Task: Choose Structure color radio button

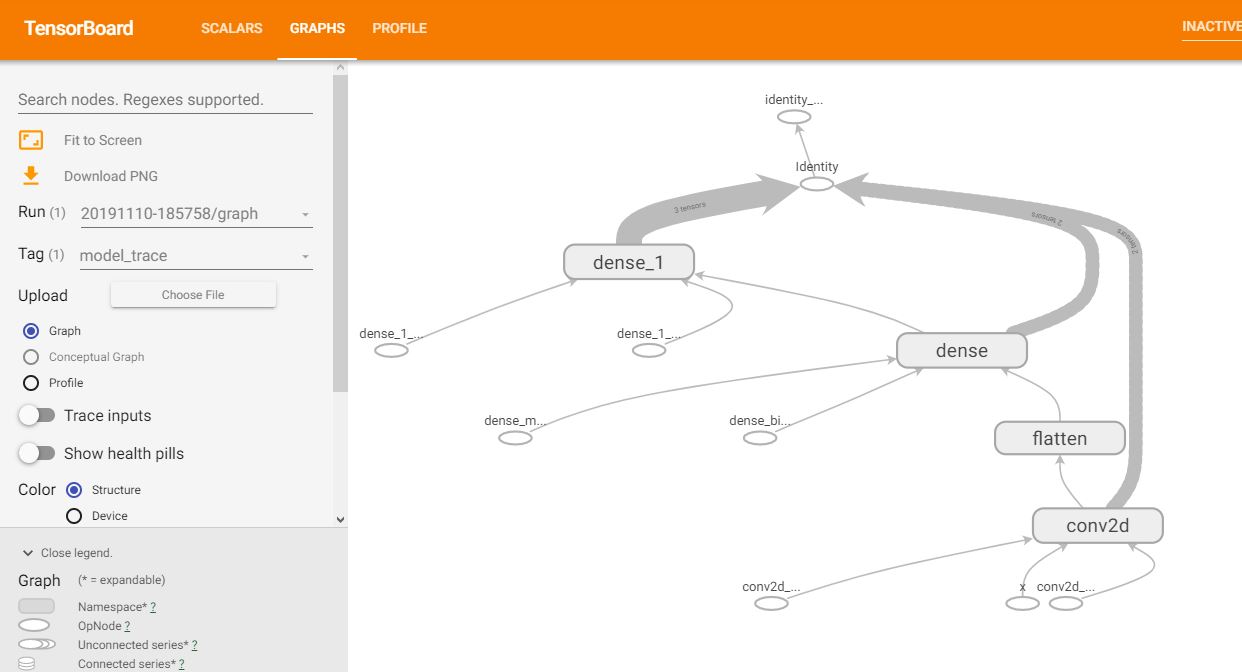Action: 74,490
